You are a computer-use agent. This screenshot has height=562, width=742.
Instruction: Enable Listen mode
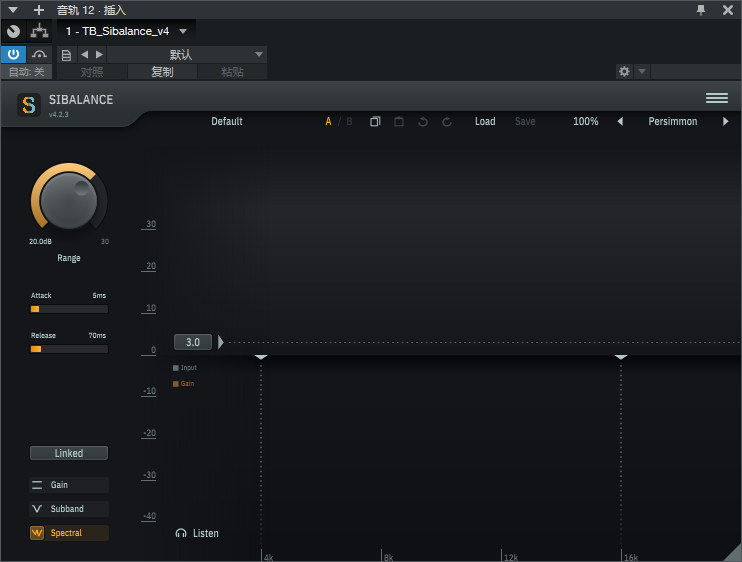point(197,533)
